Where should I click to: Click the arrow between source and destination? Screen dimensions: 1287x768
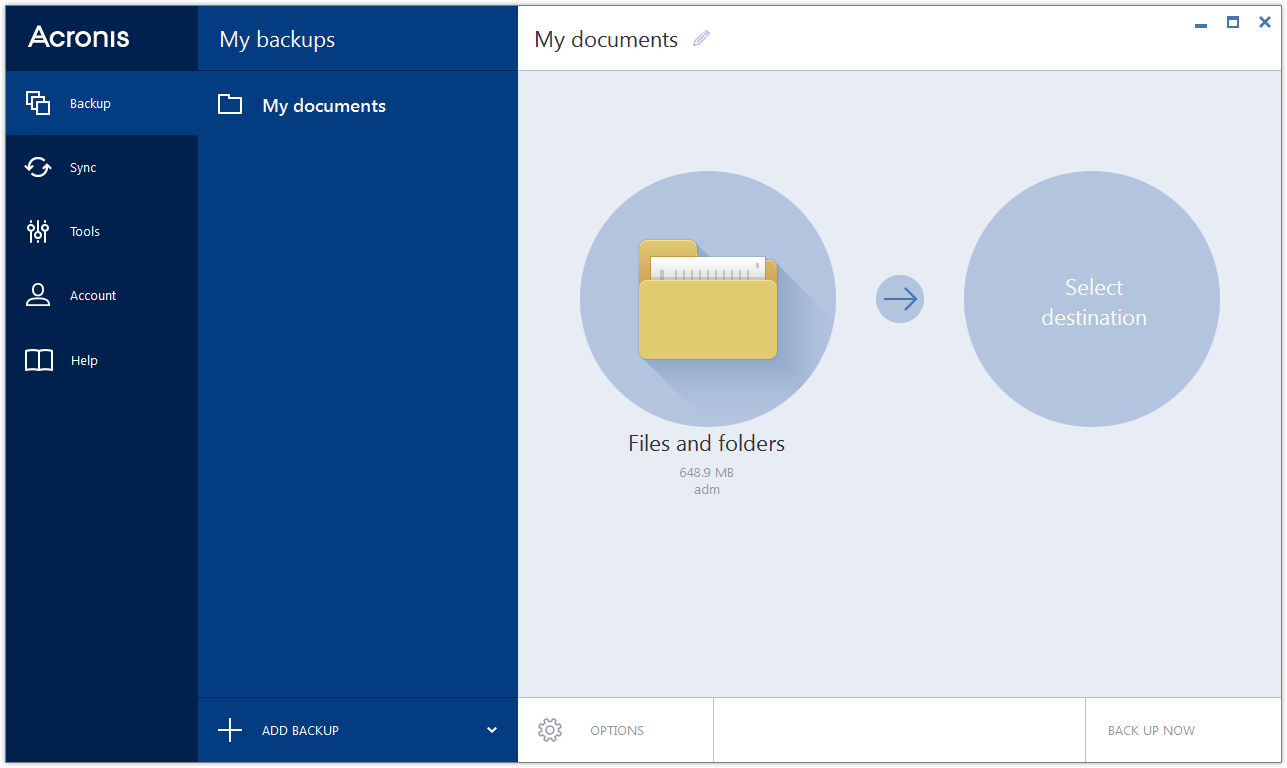900,299
